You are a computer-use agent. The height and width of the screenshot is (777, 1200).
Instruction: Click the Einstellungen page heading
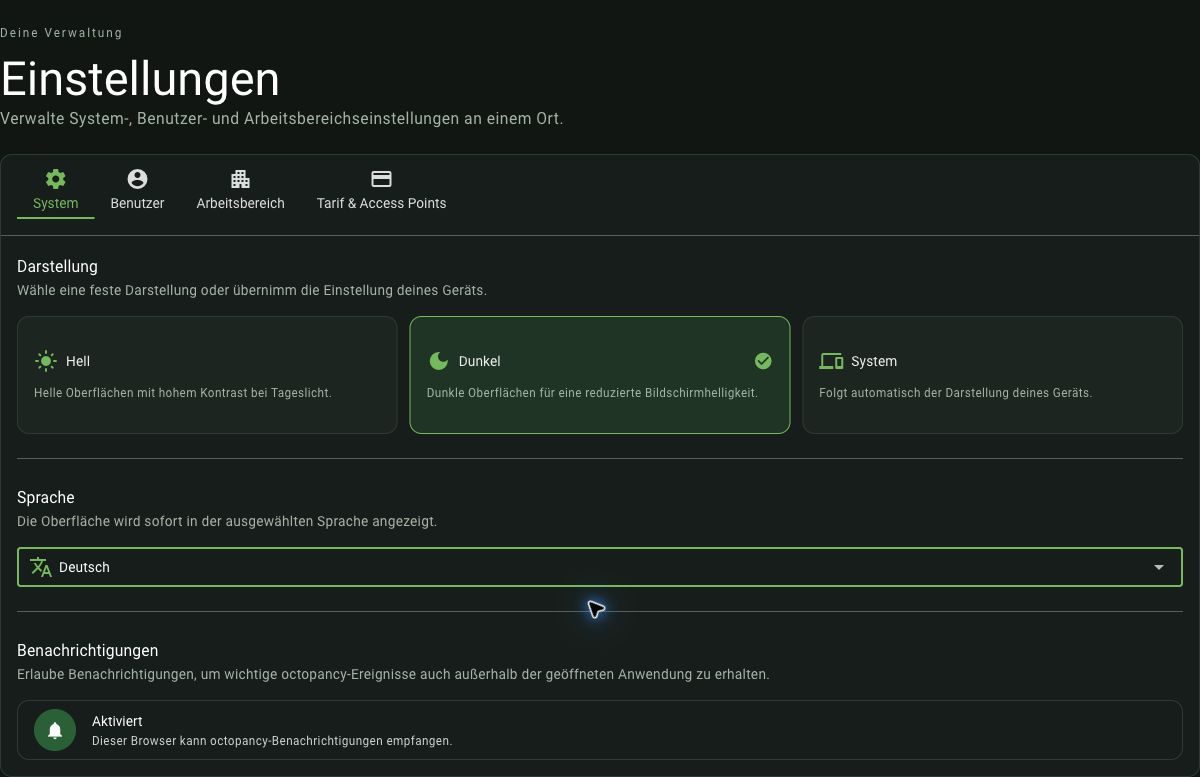point(140,79)
